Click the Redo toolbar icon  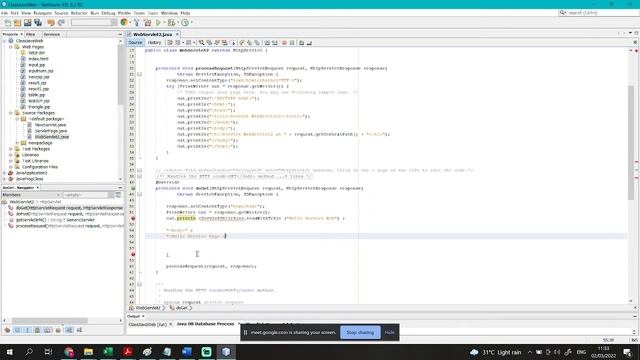(61, 23)
